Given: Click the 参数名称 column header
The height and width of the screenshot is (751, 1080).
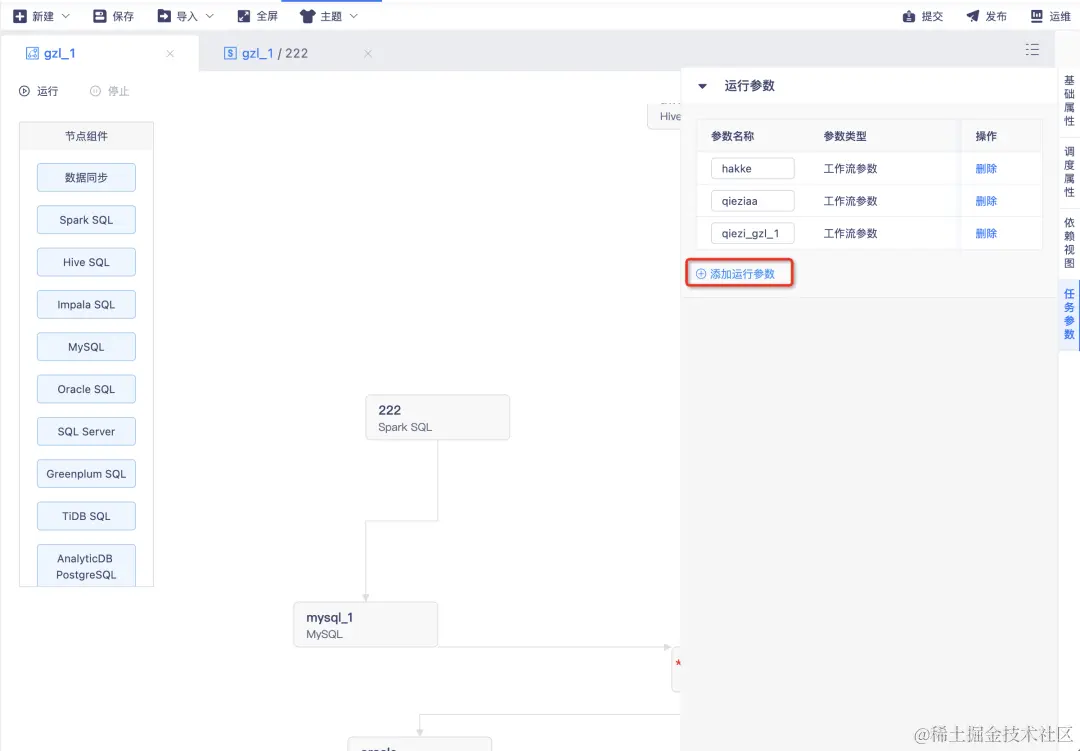Looking at the screenshot, I should 733,136.
